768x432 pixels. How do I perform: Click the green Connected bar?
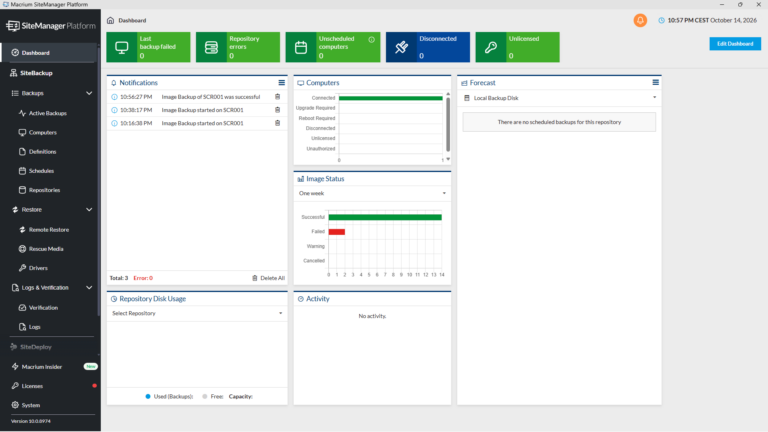[x=390, y=98]
